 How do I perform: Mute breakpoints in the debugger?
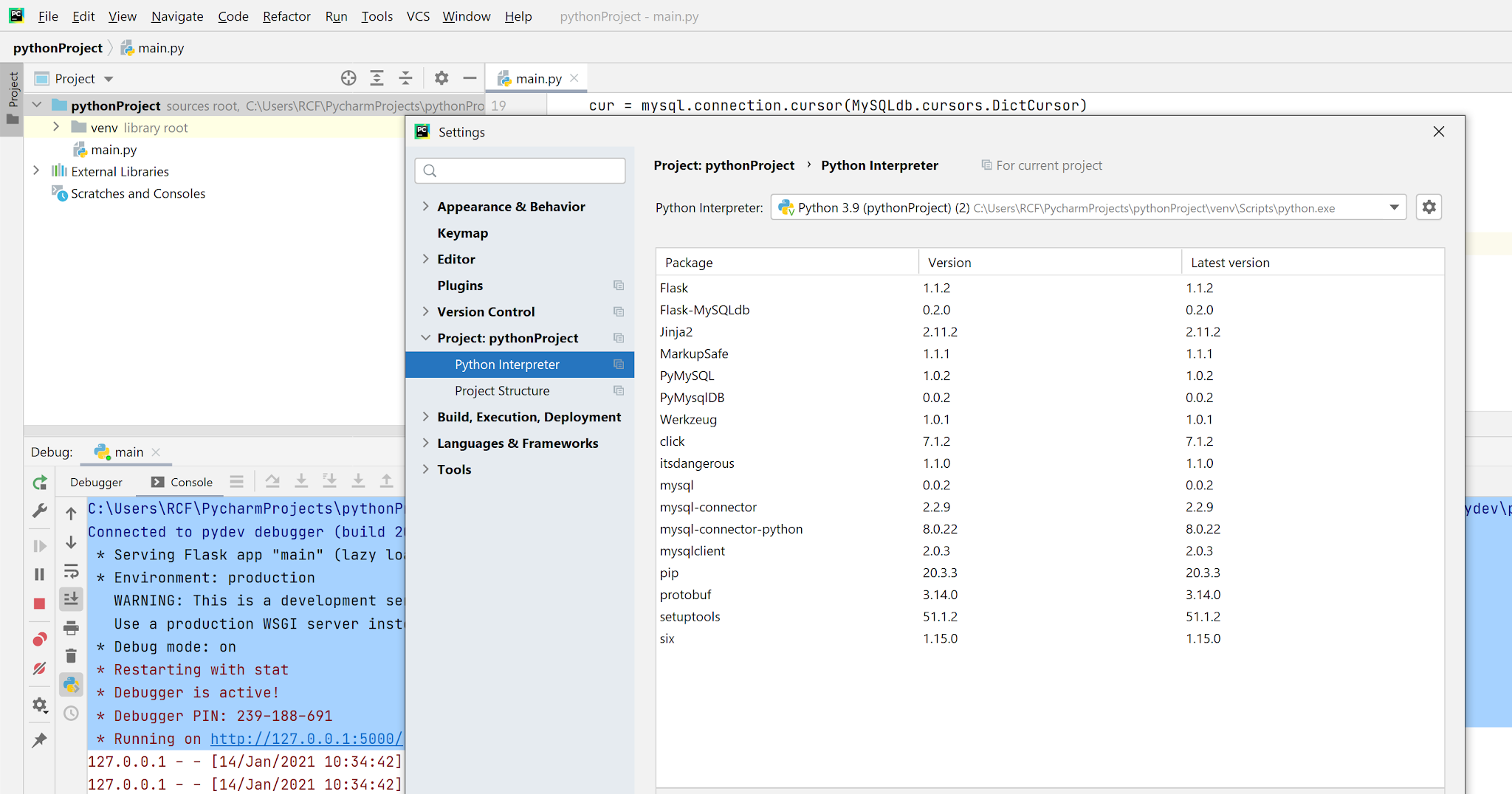(39, 669)
